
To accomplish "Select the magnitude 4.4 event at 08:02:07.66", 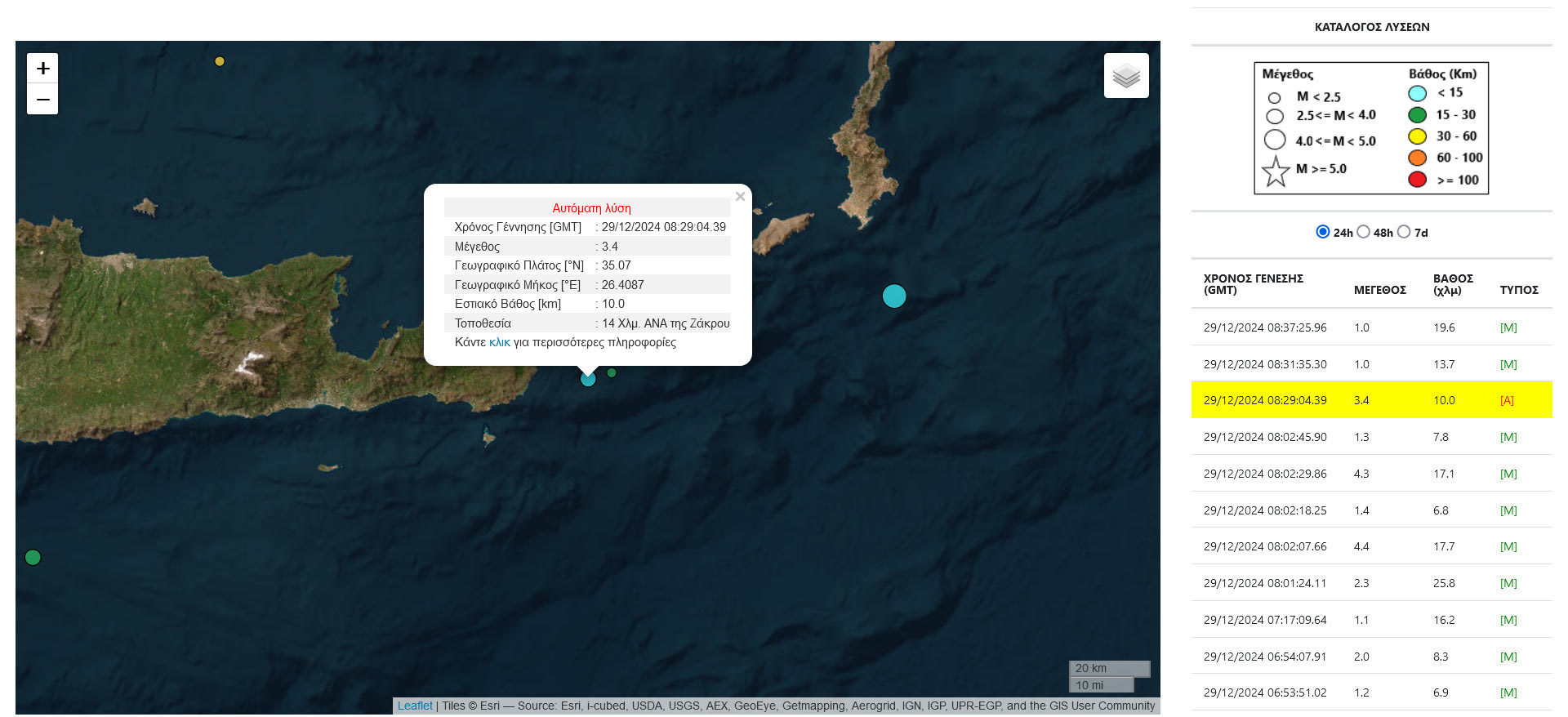I will point(1265,546).
